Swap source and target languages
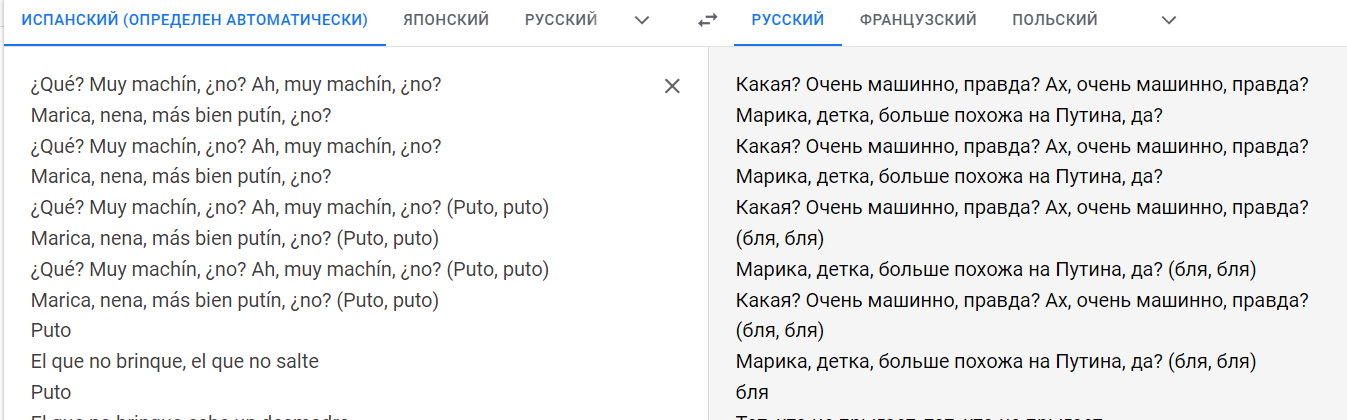1347x420 pixels. coord(707,20)
